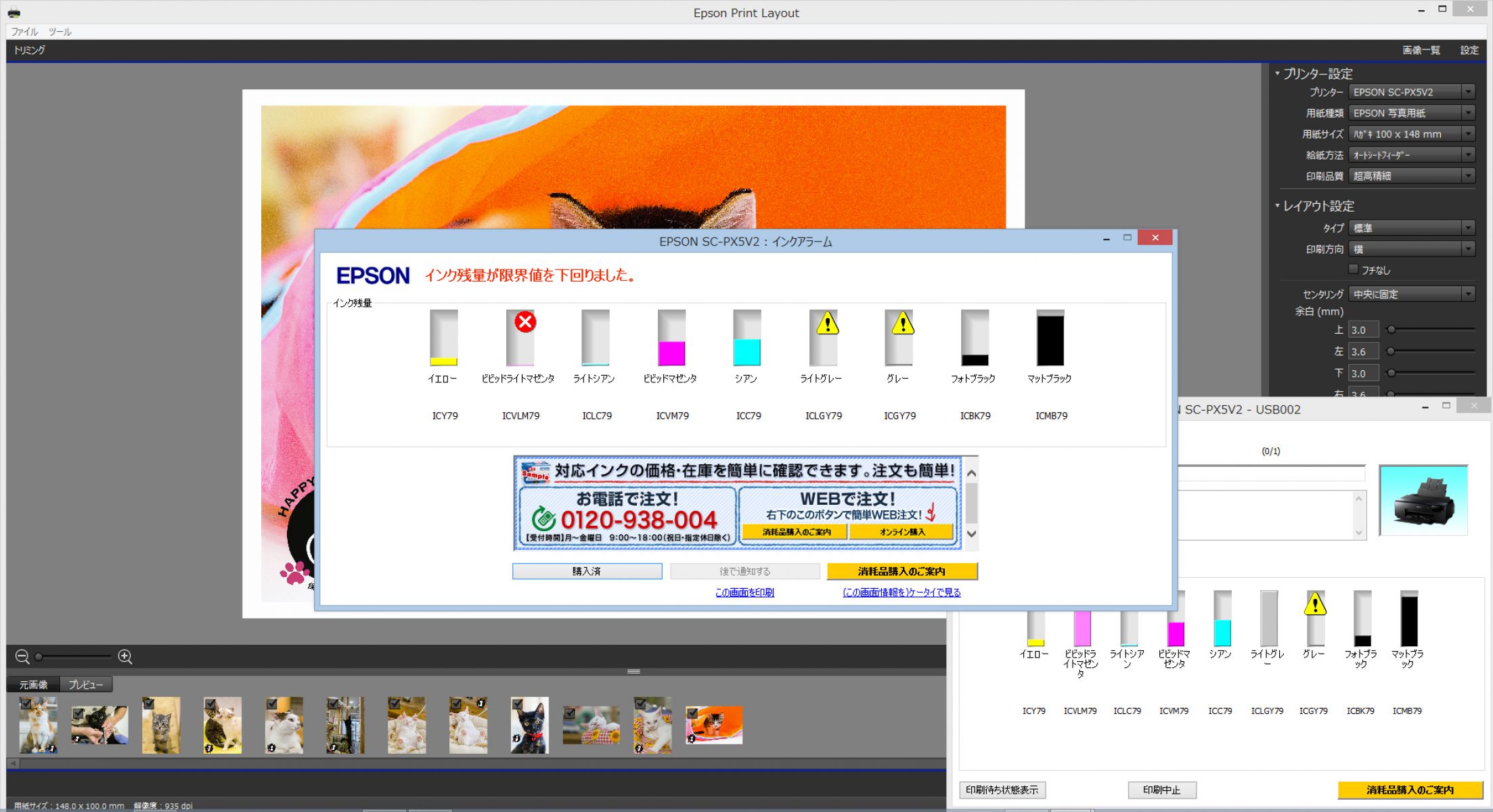This screenshot has height=812, width=1493.
Task: Click the Vivid Magenta (ビビッドマゼンタ) cartridge in alarm dialog
Action: tap(671, 338)
